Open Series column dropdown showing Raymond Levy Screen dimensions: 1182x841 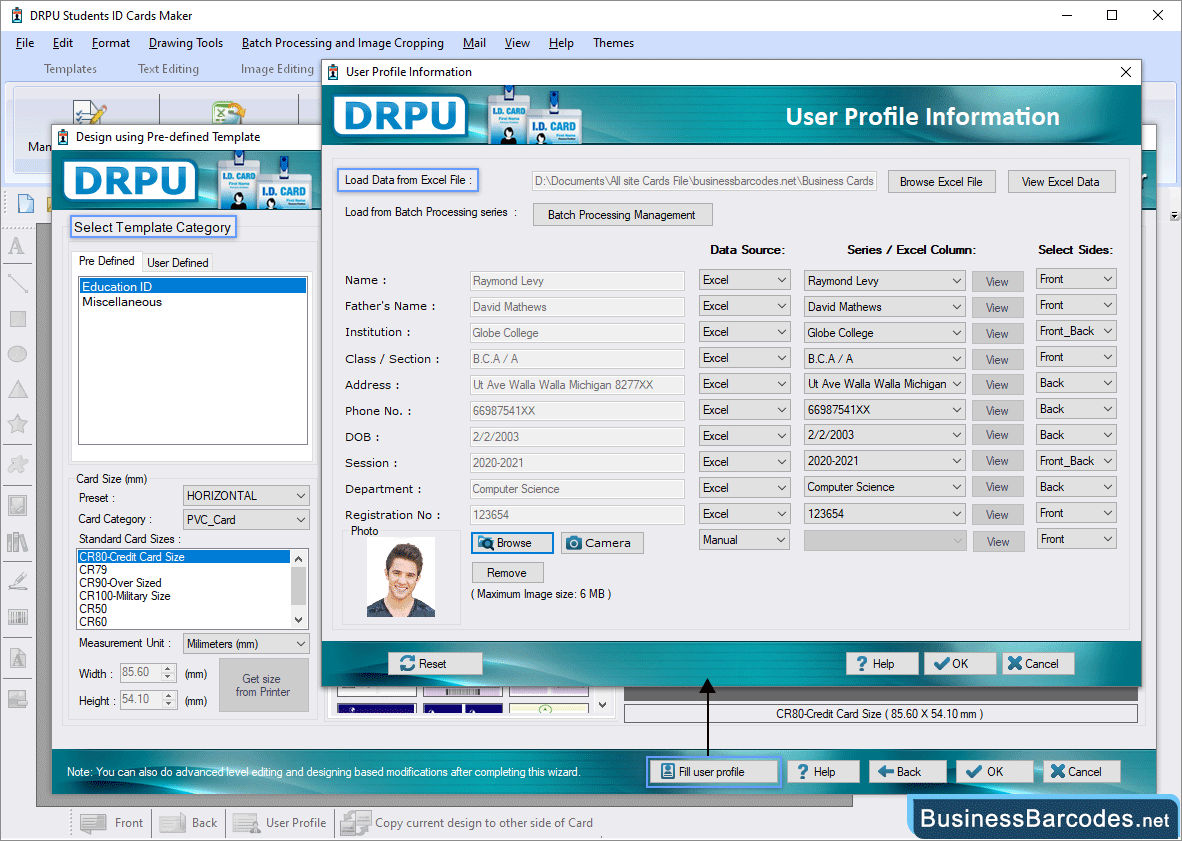[884, 280]
